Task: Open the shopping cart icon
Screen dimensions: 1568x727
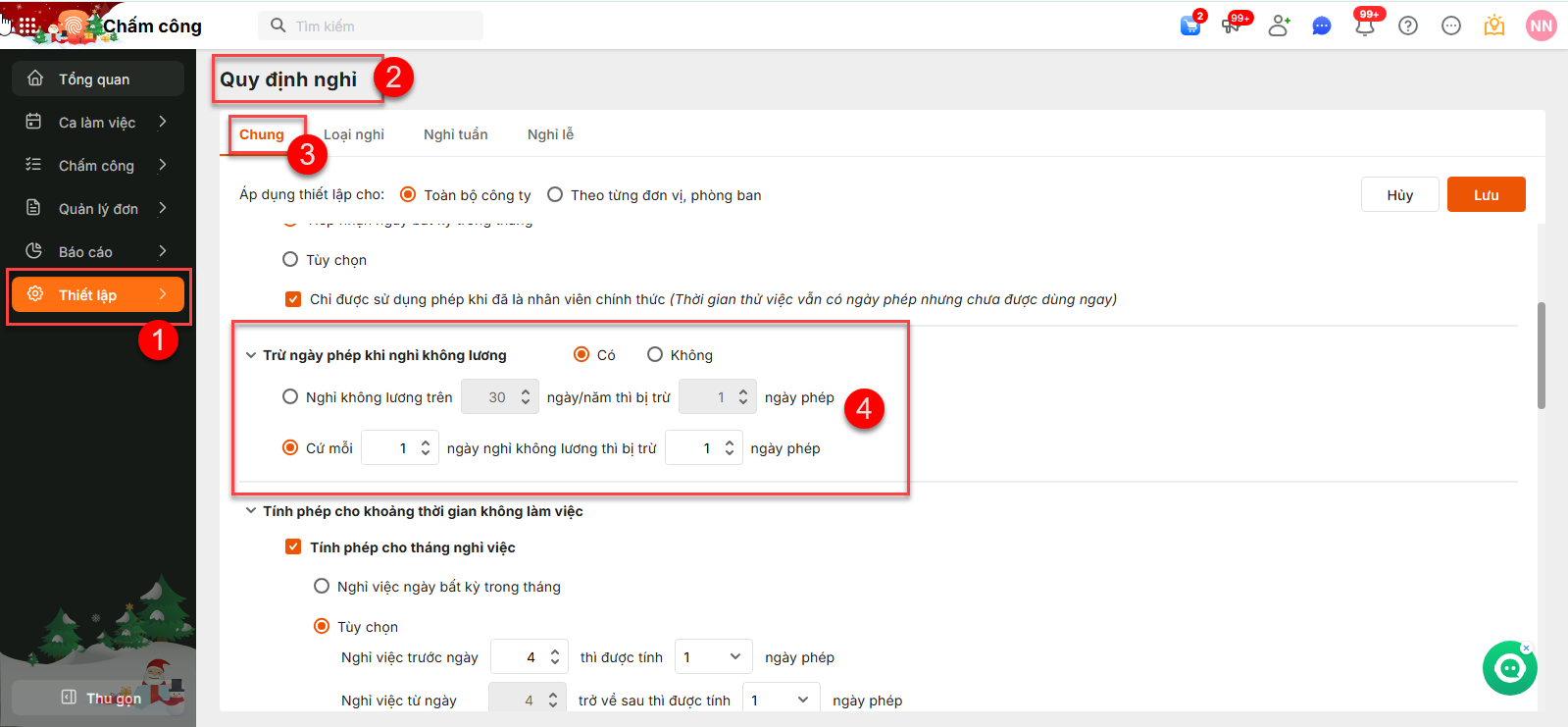Action: pyautogui.click(x=1189, y=26)
